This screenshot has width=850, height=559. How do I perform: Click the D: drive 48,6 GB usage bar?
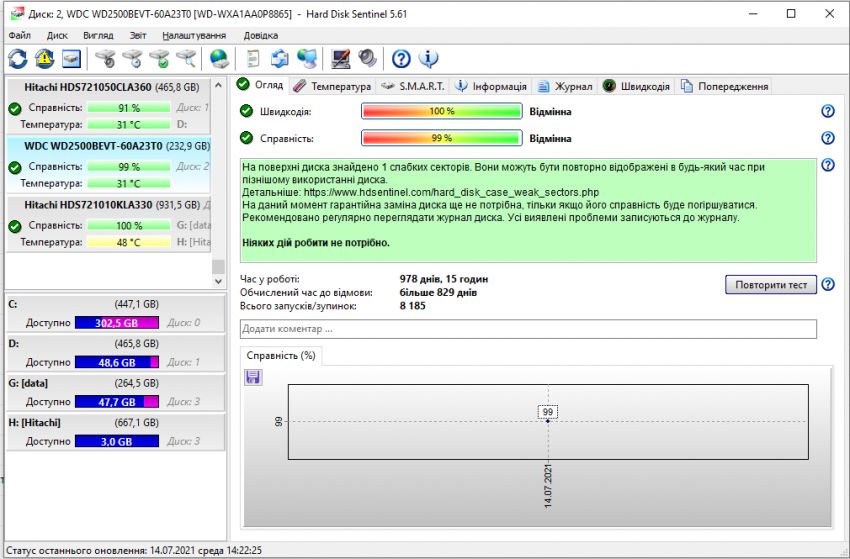point(117,362)
